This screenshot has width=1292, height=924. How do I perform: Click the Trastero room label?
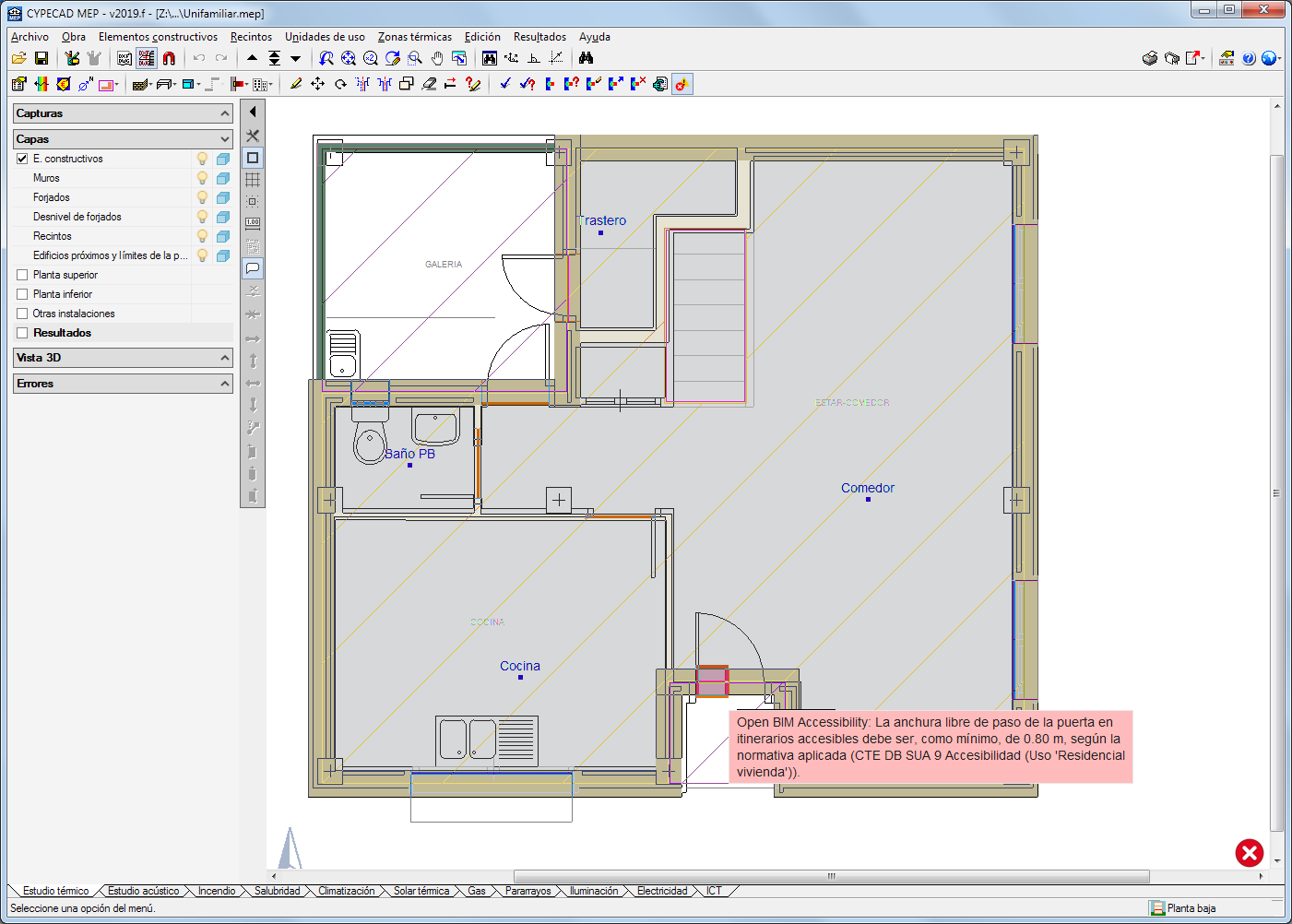pyautogui.click(x=601, y=220)
